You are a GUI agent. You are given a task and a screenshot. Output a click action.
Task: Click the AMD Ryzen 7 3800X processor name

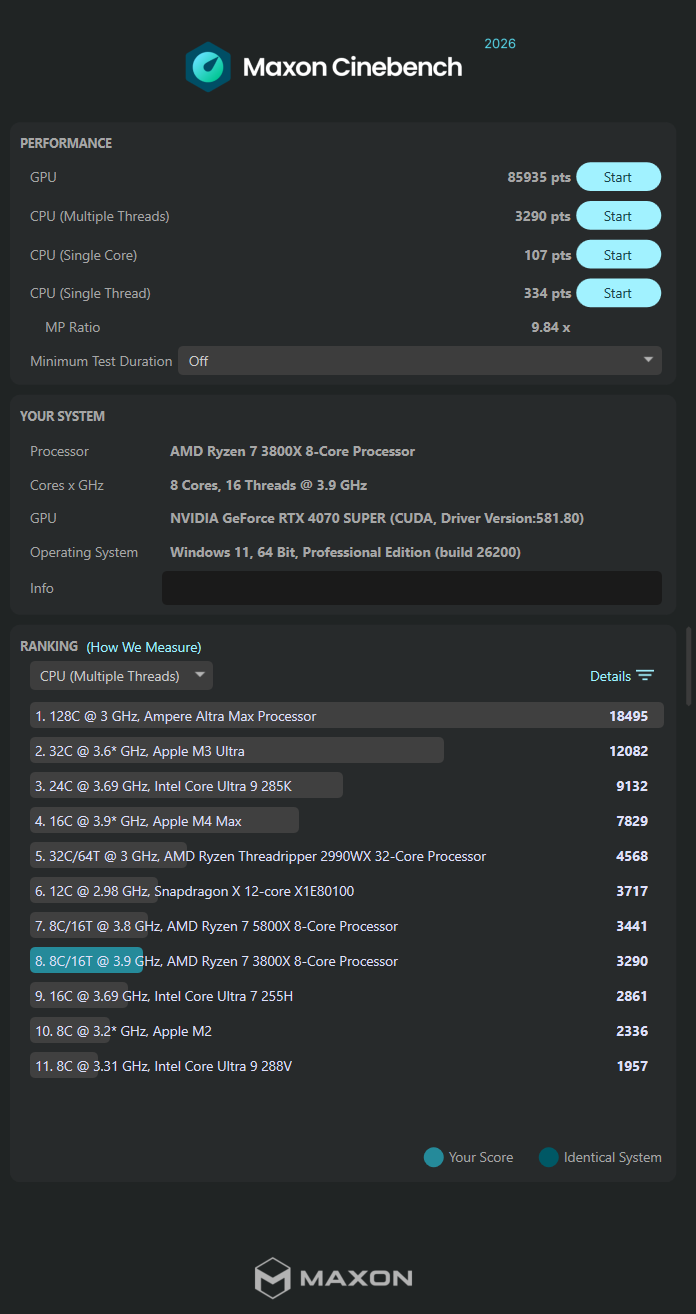click(x=292, y=451)
